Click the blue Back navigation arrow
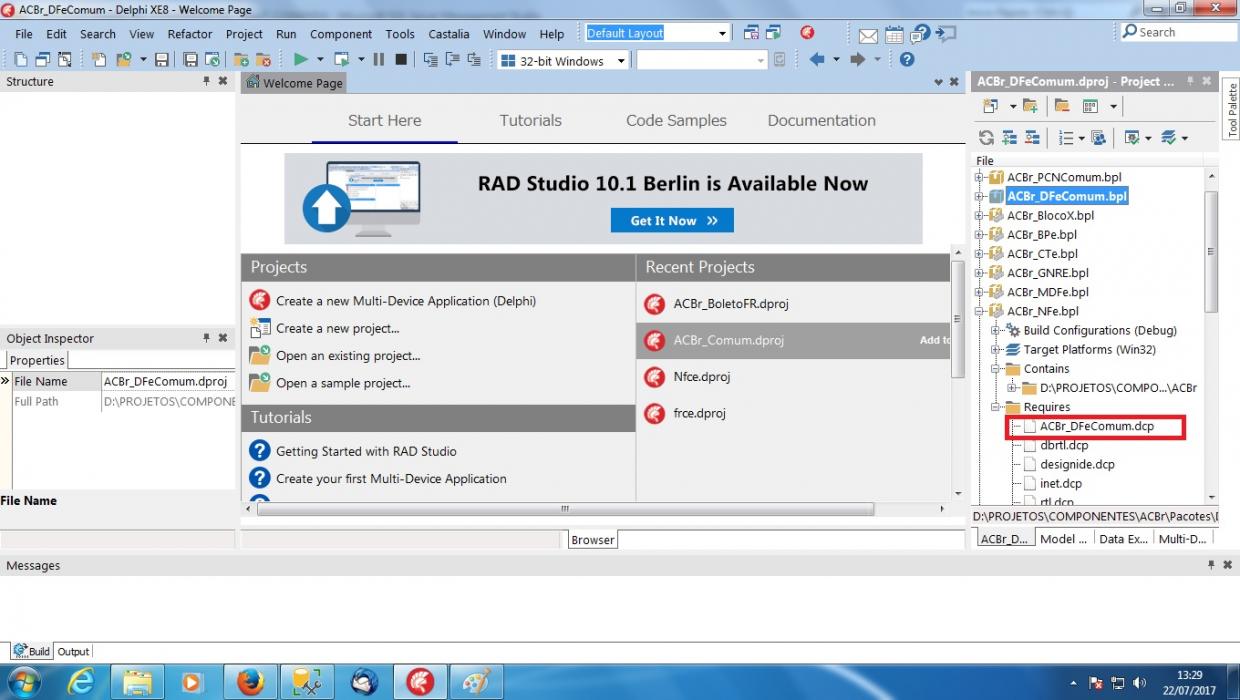The width and height of the screenshot is (1240, 700). point(817,59)
